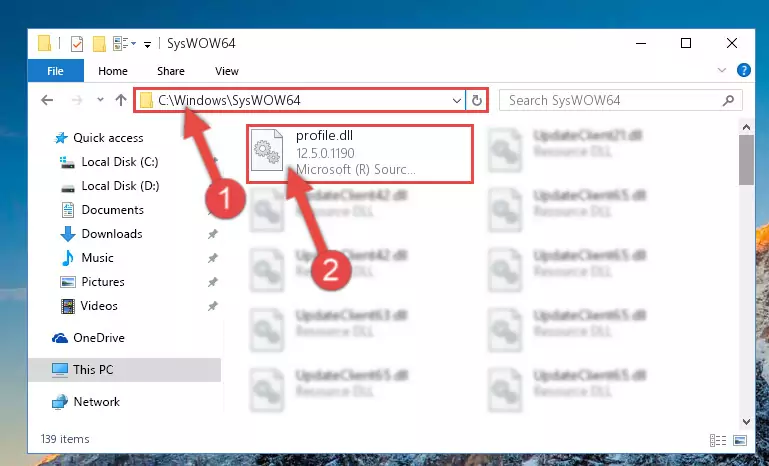This screenshot has width=769, height=466.
Task: Click the Properties icon in quick access toolbar
Action: pos(77,44)
